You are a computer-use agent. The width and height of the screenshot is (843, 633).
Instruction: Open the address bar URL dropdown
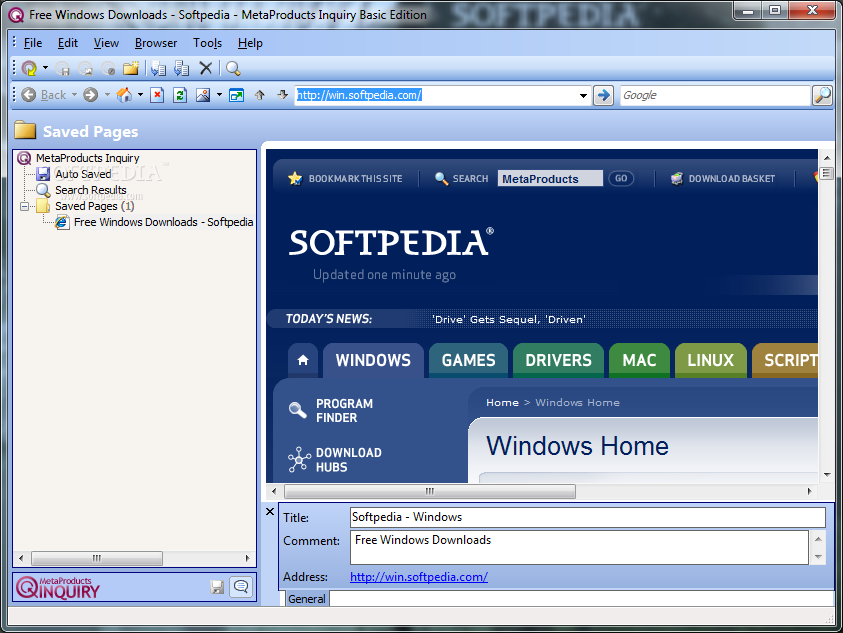pos(583,96)
